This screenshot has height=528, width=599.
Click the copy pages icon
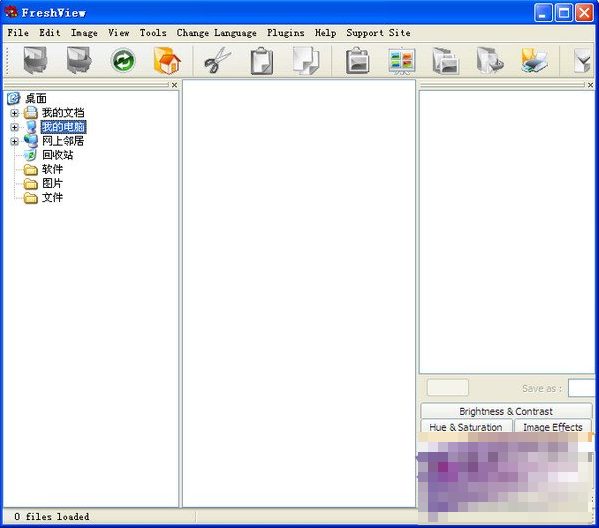[x=306, y=60]
